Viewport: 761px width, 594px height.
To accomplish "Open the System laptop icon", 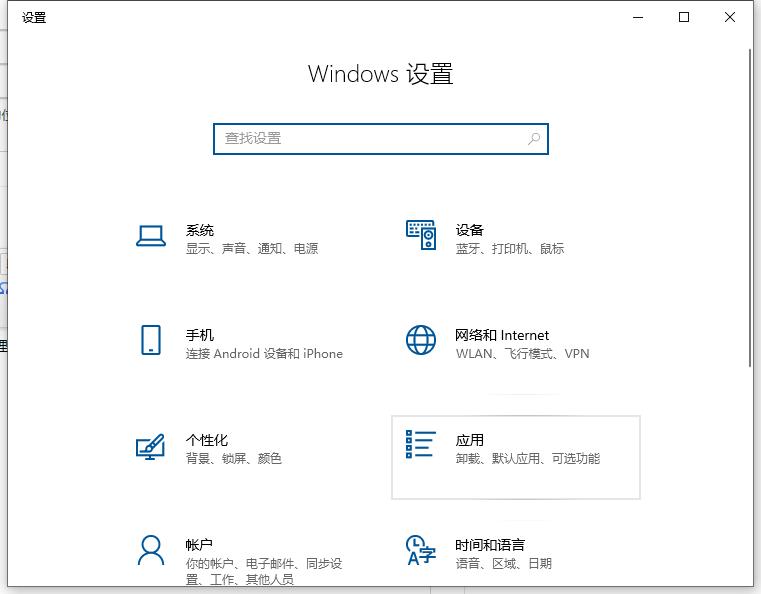I will 151,236.
